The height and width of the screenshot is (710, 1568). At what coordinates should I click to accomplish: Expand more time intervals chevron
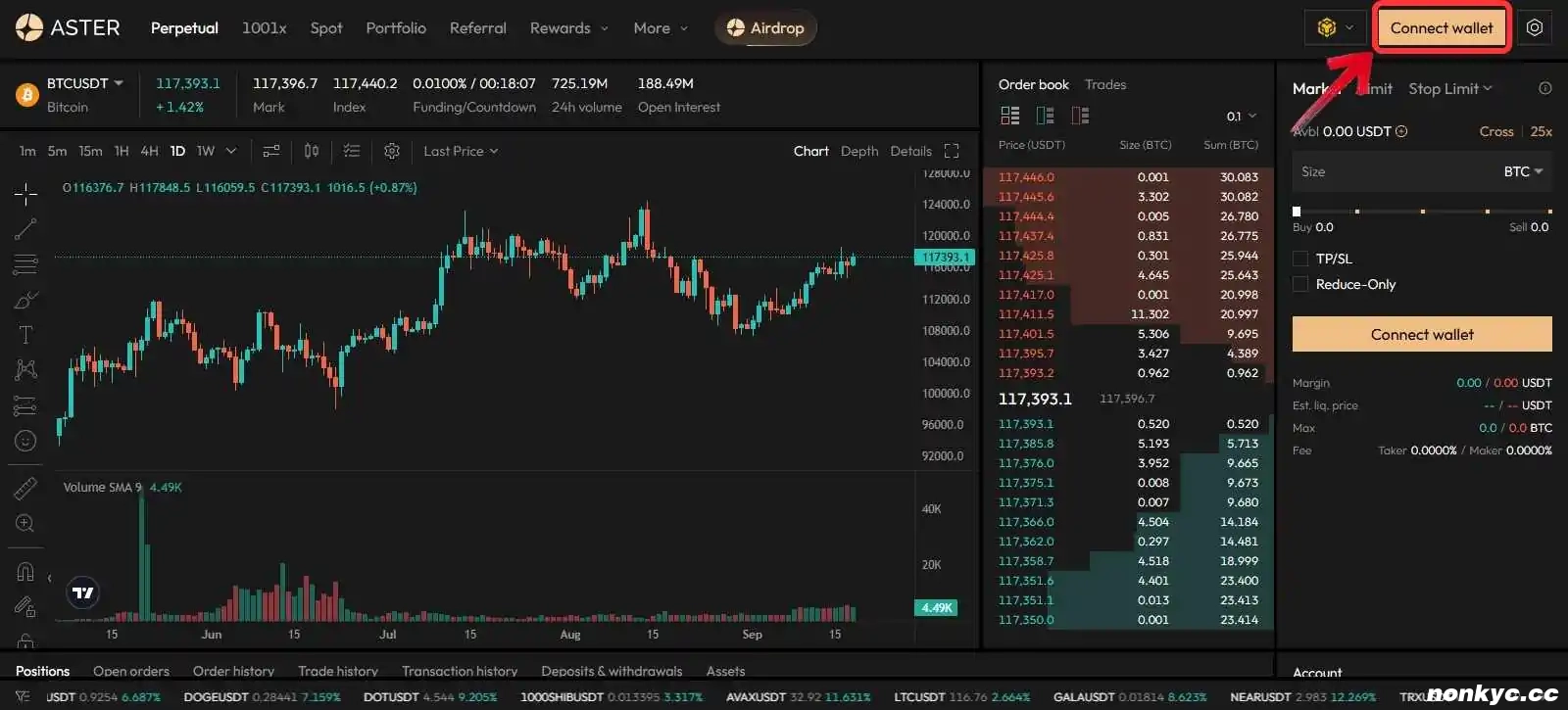tap(231, 151)
